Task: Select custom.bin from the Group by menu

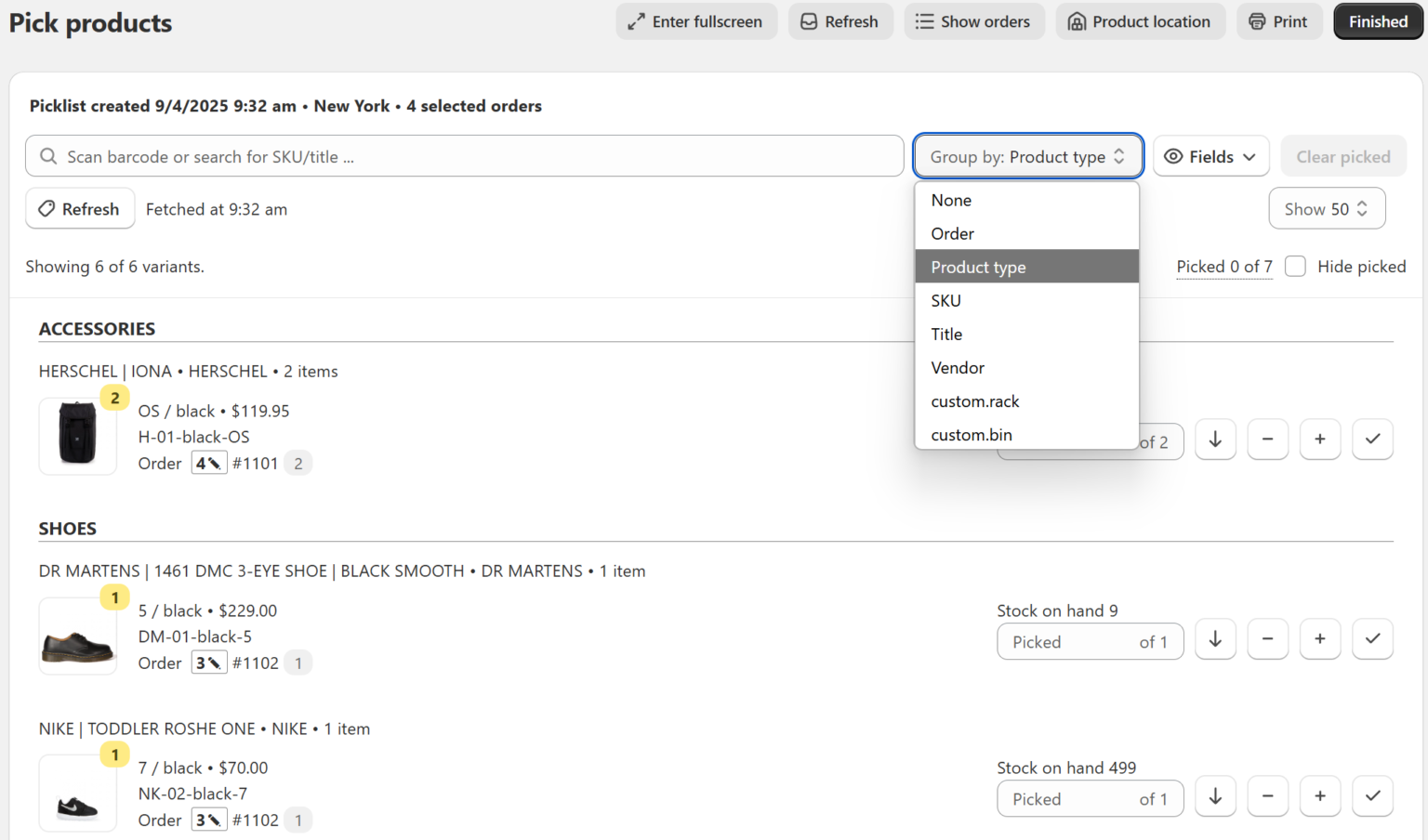Action: (972, 434)
